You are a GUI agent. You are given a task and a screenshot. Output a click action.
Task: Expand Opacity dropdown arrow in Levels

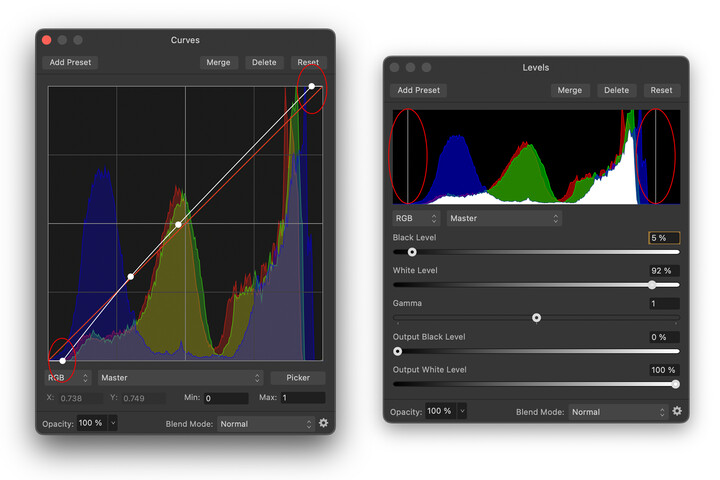[462, 411]
